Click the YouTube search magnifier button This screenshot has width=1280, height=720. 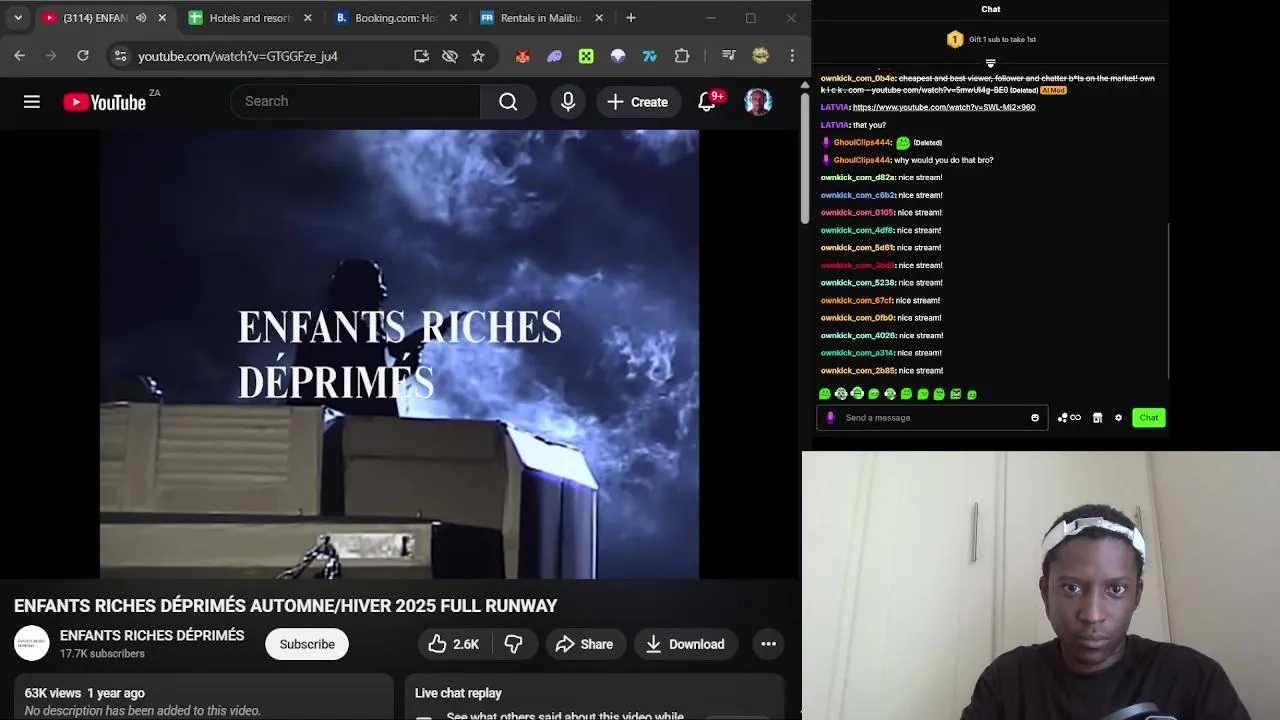pyautogui.click(x=508, y=101)
